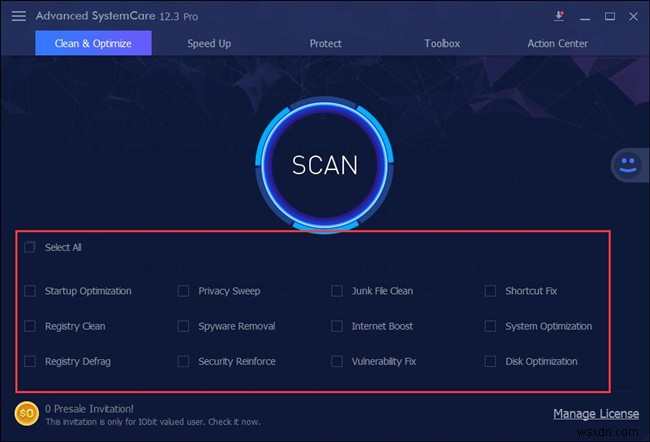
Task: Switch to the Speed Up tab
Action: pos(209,44)
